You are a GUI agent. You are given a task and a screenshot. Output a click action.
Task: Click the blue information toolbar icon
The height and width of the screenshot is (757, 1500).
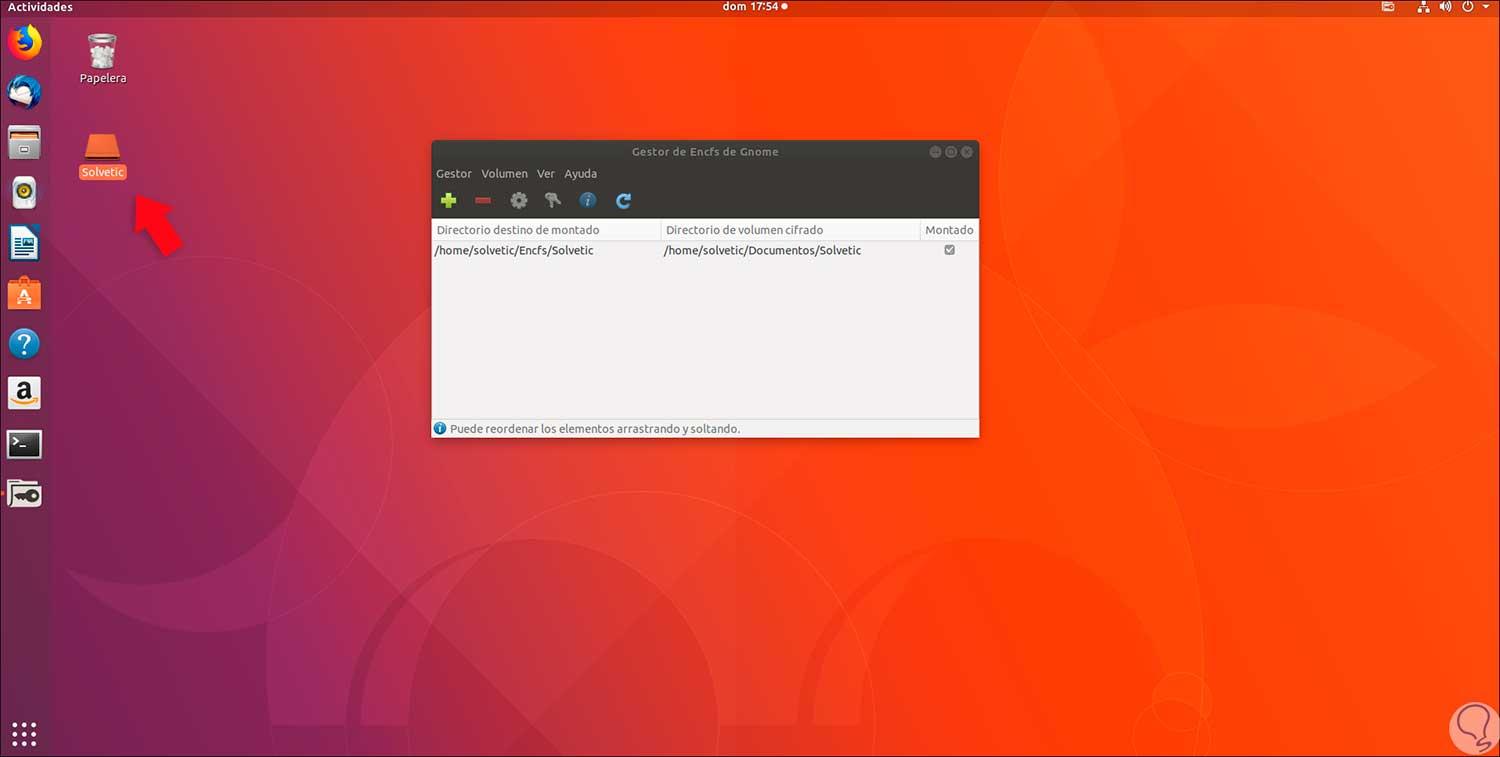coord(588,200)
